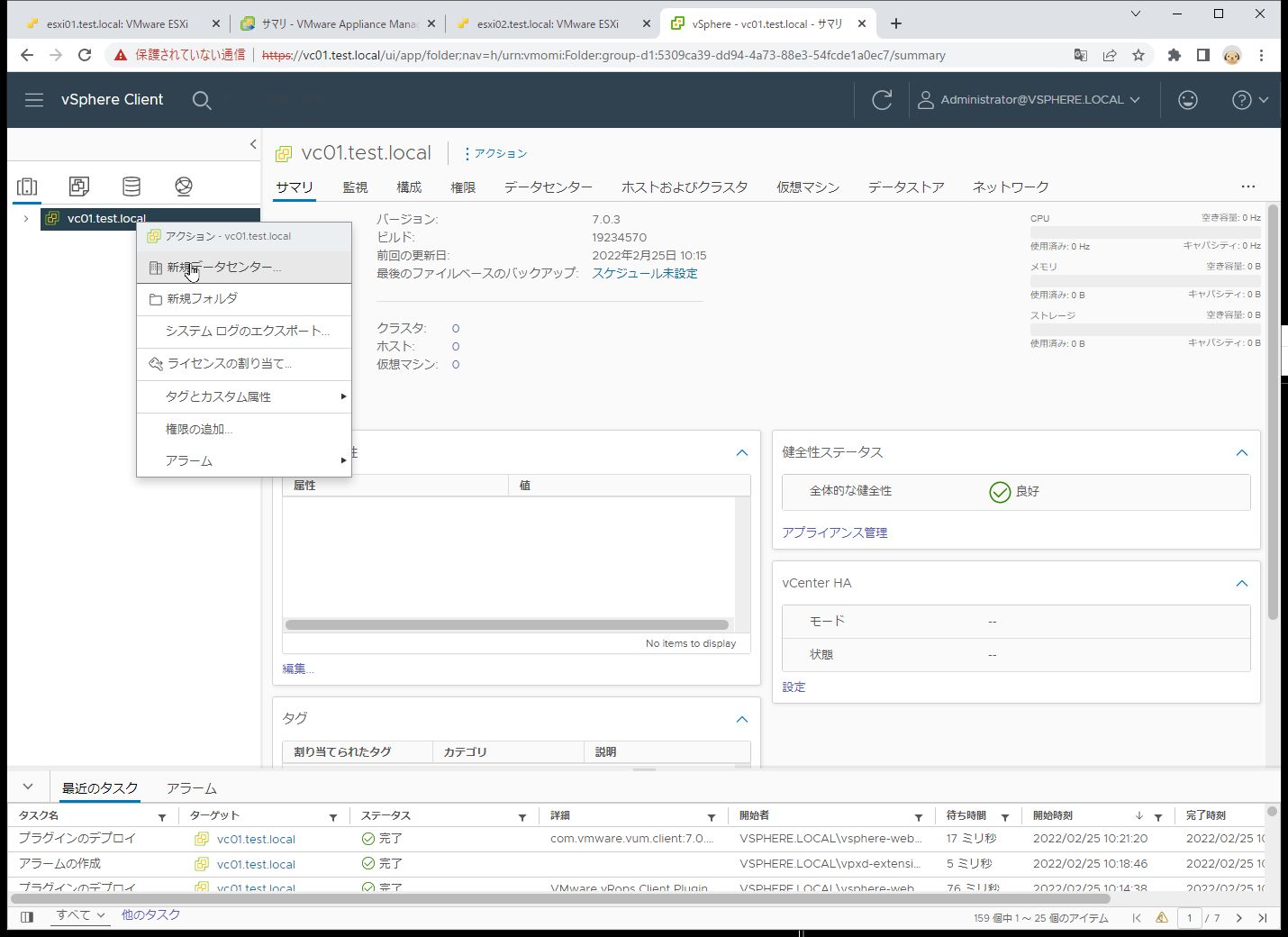Choose 新規フォルダ from context menu
Screen dimensions: 1288x937
coord(243,299)
